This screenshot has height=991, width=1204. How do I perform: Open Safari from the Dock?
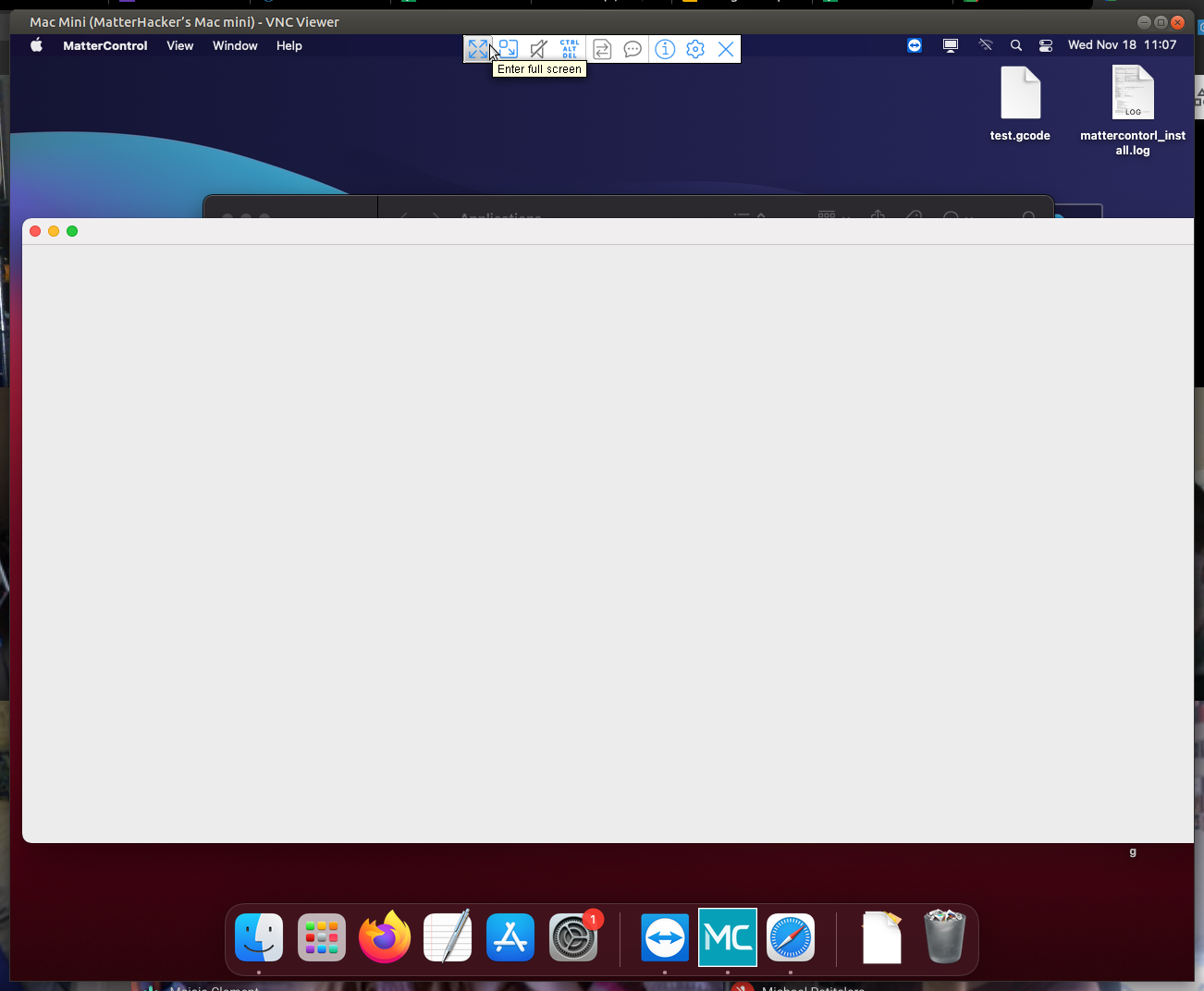(790, 936)
